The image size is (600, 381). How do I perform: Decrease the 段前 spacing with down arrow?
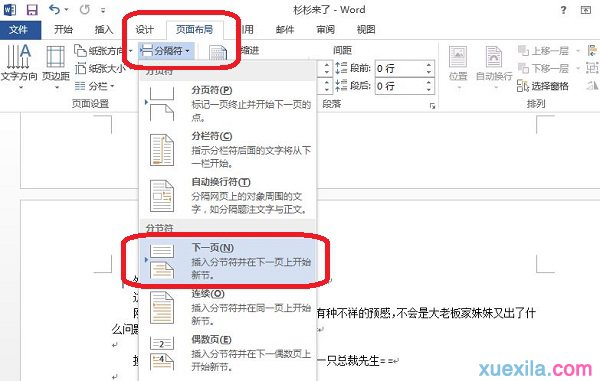pos(429,72)
